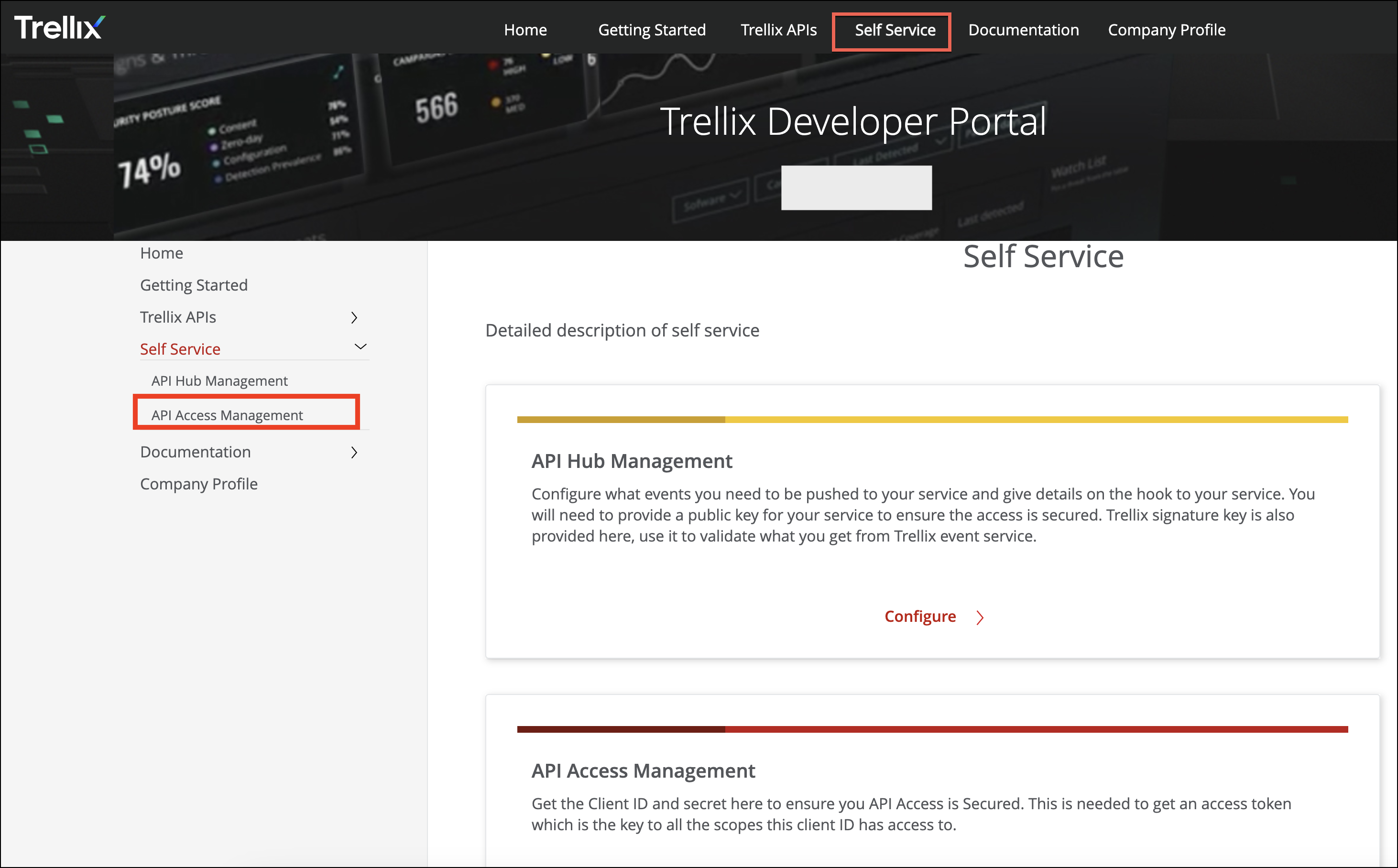This screenshot has height=868, width=1398.
Task: Select Self Service in top navigation
Action: tap(895, 30)
